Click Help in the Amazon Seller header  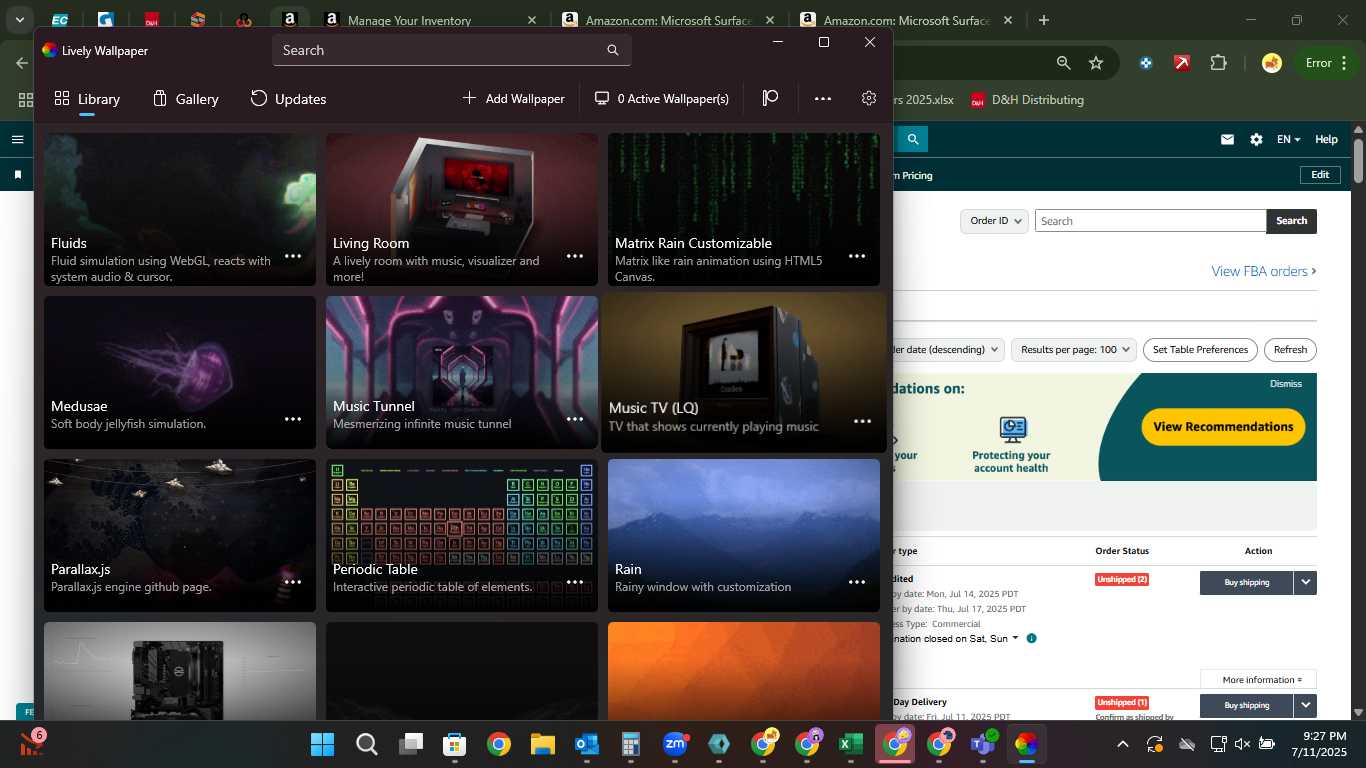tap(1326, 140)
